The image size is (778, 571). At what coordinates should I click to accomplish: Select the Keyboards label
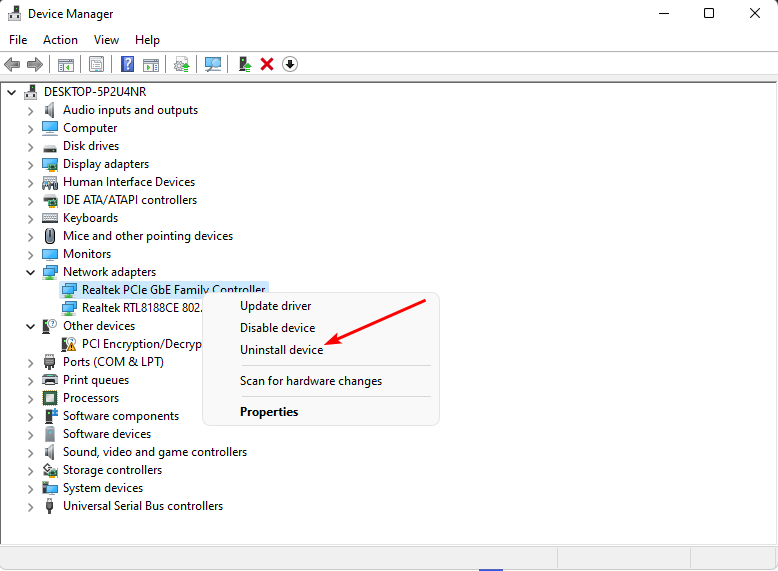tap(90, 218)
